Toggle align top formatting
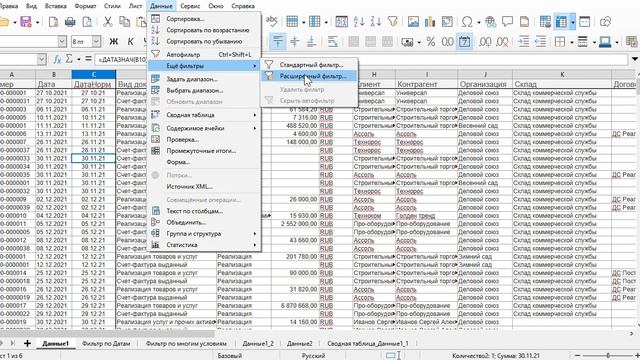The height and width of the screenshot is (360, 640). (278, 41)
